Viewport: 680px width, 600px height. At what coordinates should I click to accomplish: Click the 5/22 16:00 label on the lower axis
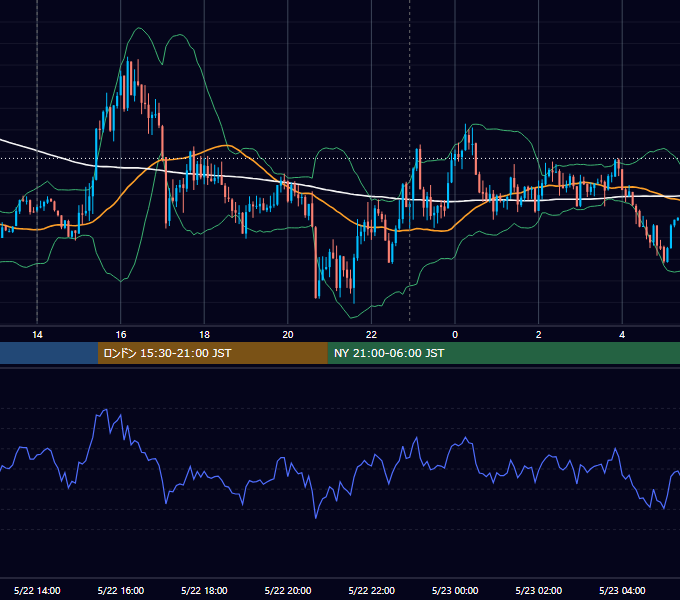click(121, 590)
